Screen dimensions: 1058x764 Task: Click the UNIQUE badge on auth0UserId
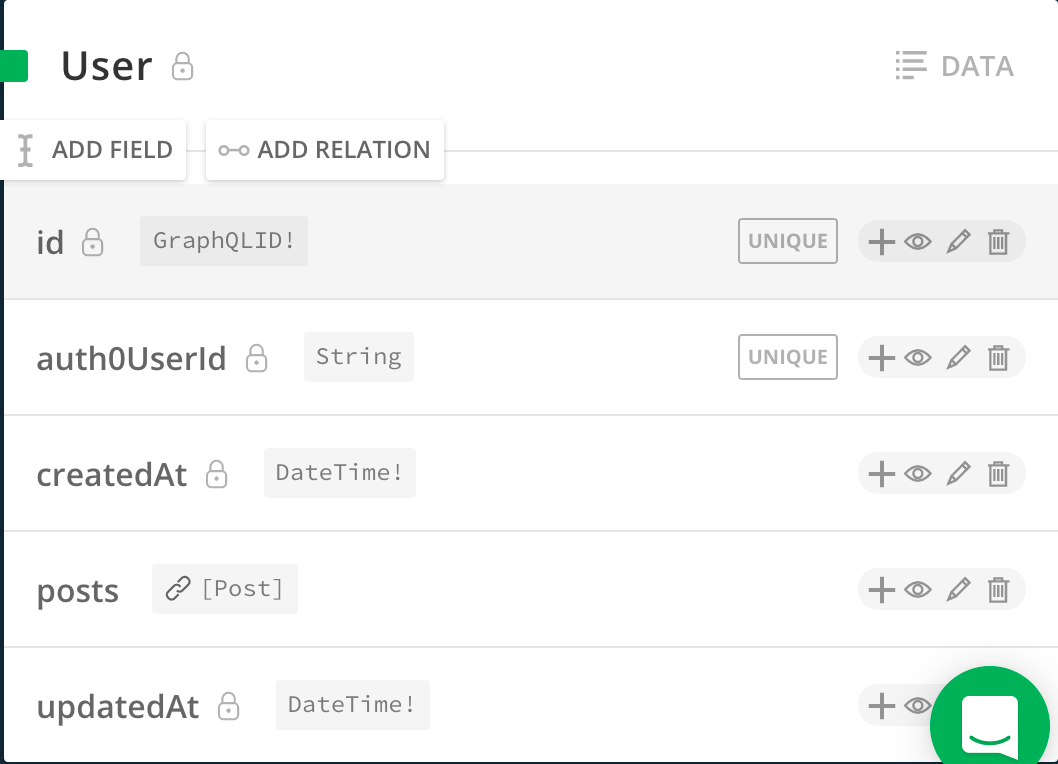point(787,356)
